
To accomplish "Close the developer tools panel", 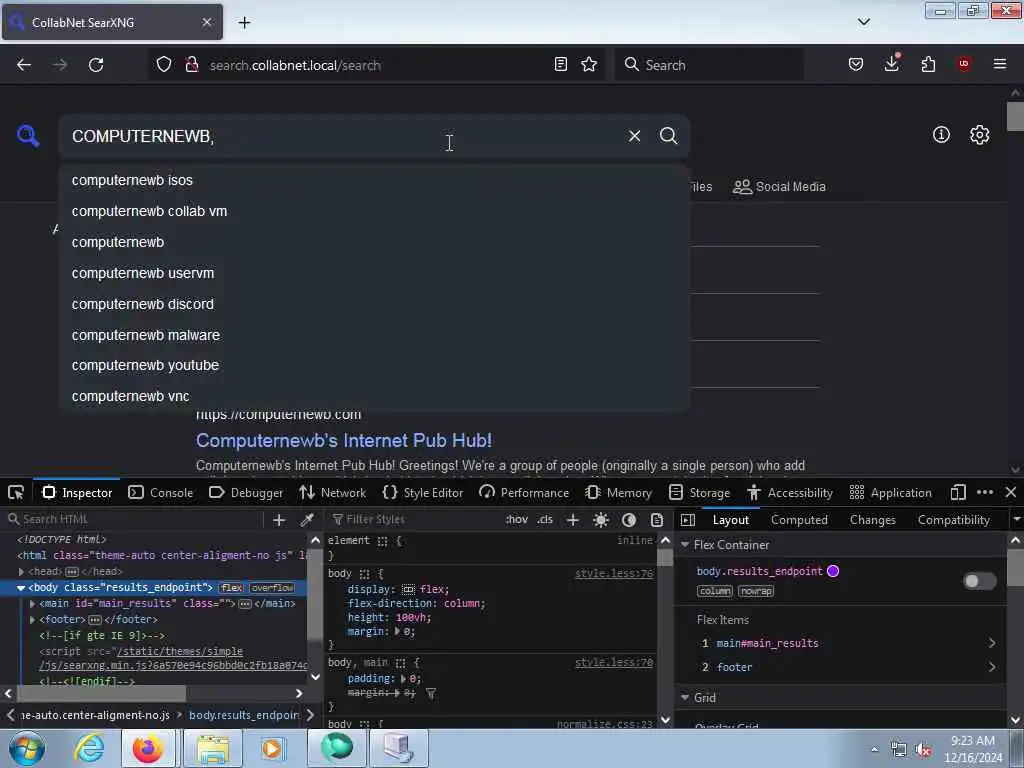I will click(x=1011, y=492).
